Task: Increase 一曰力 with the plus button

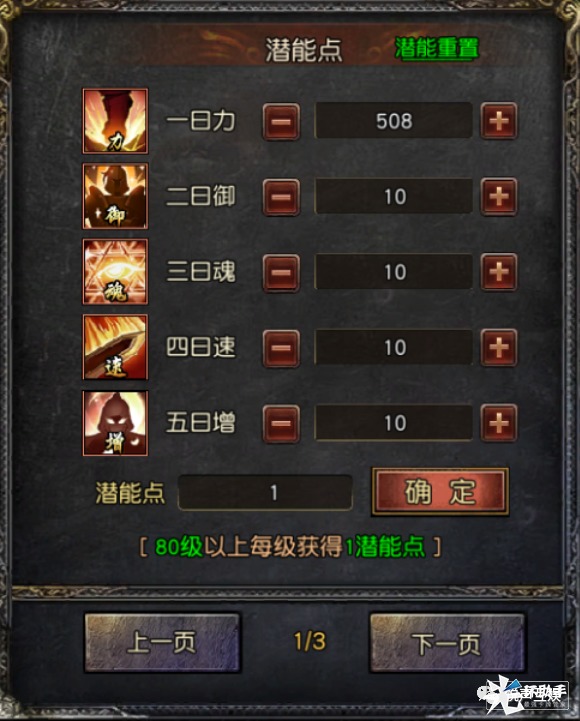Action: [499, 121]
